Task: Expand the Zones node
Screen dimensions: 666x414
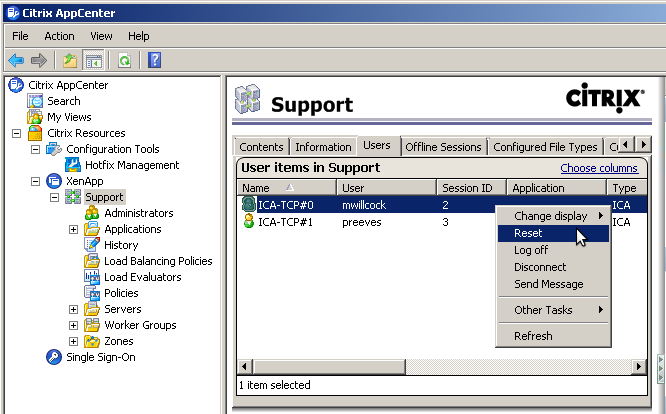Action: (73, 341)
